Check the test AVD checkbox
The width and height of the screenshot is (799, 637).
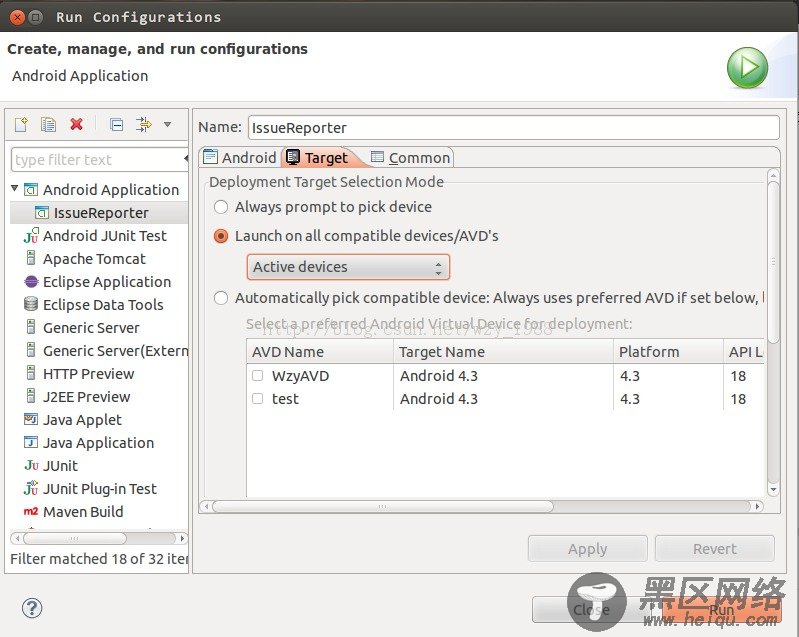pyautogui.click(x=258, y=399)
